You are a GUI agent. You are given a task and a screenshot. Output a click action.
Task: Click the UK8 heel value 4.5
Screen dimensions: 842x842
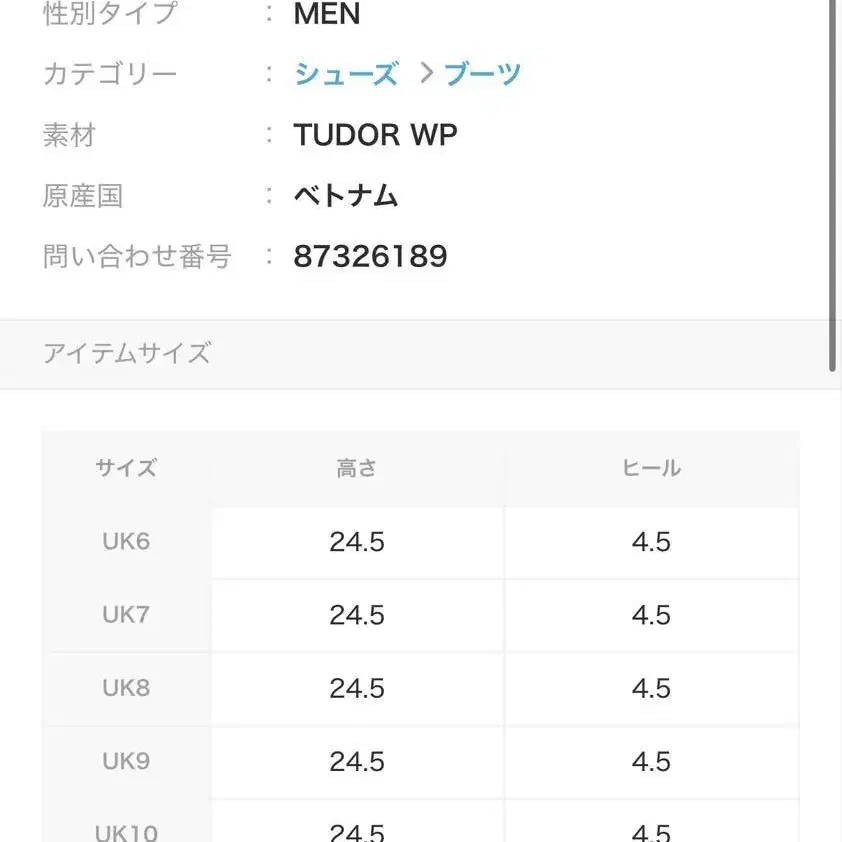[x=651, y=689]
